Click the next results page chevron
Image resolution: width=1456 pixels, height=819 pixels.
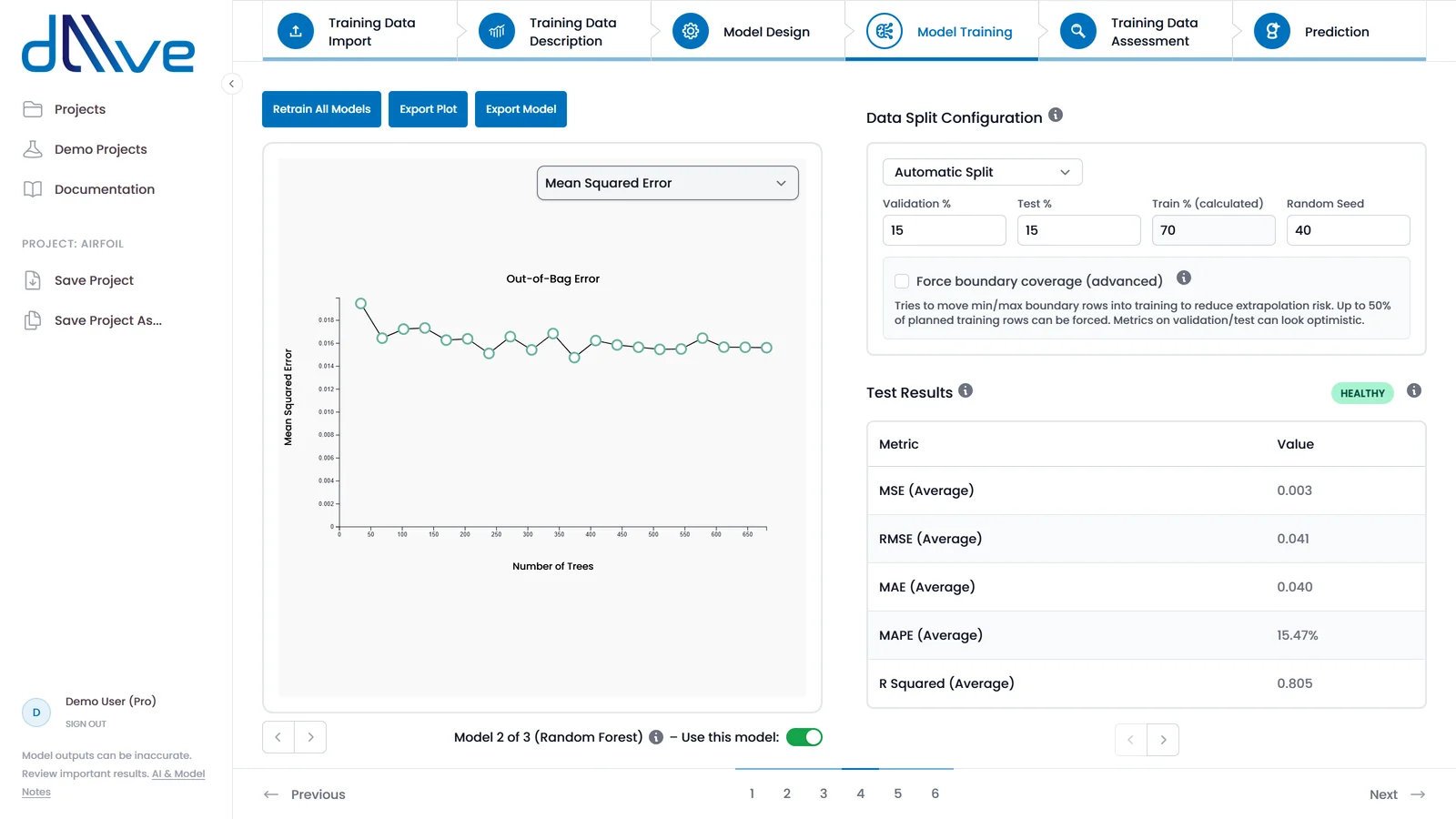tap(1163, 740)
